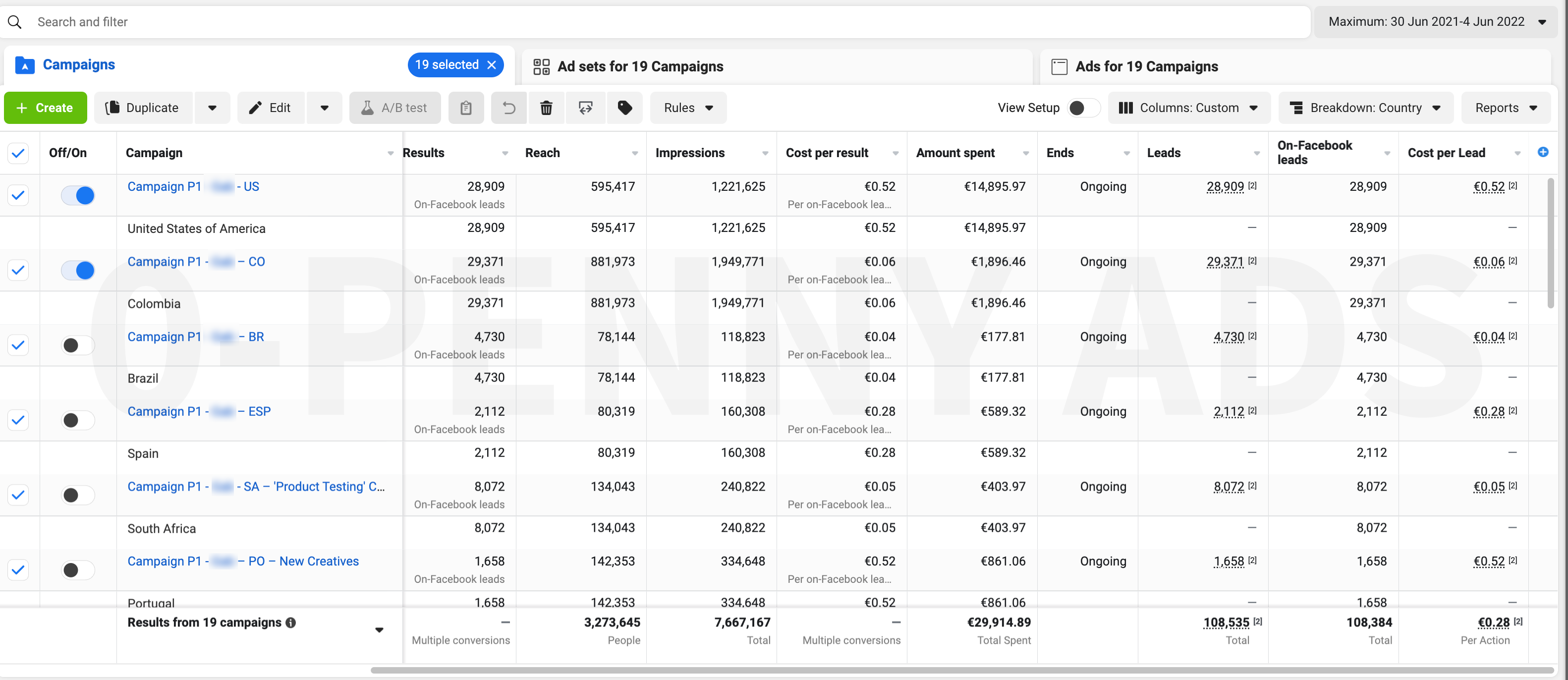Open the Ads for 19 Campaigns tab
1568x680 pixels.
(1147, 66)
